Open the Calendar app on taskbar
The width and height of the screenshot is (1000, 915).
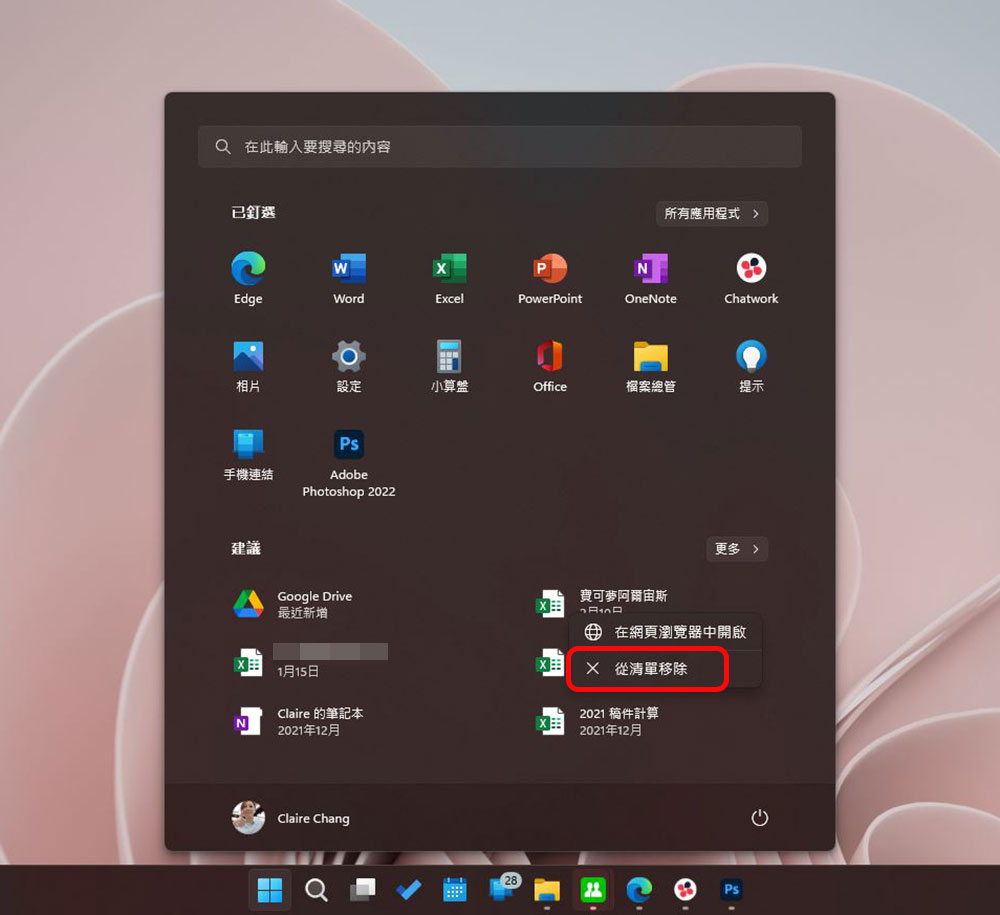[x=455, y=889]
